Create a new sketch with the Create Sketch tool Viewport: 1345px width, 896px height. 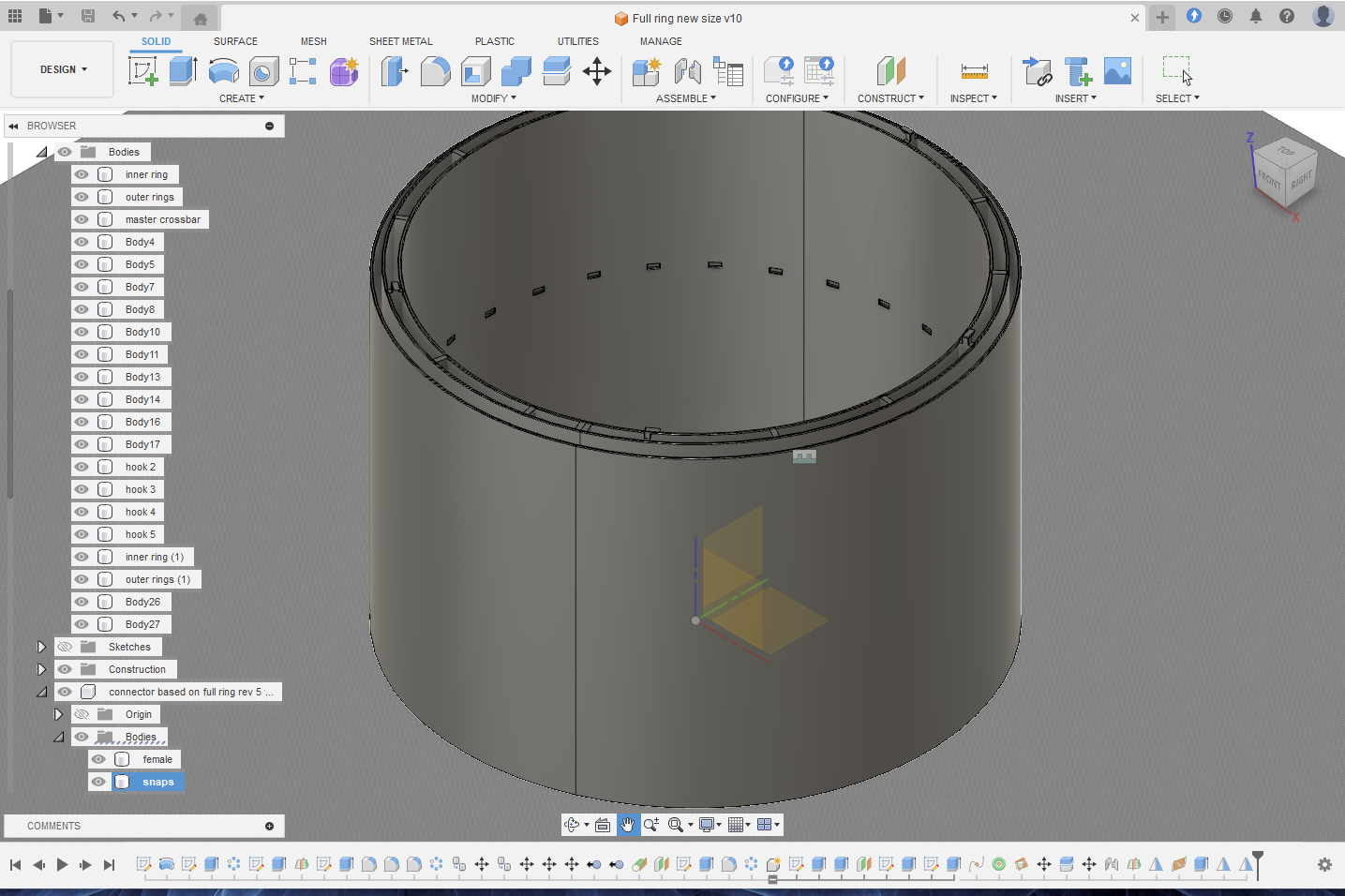pyautogui.click(x=142, y=70)
